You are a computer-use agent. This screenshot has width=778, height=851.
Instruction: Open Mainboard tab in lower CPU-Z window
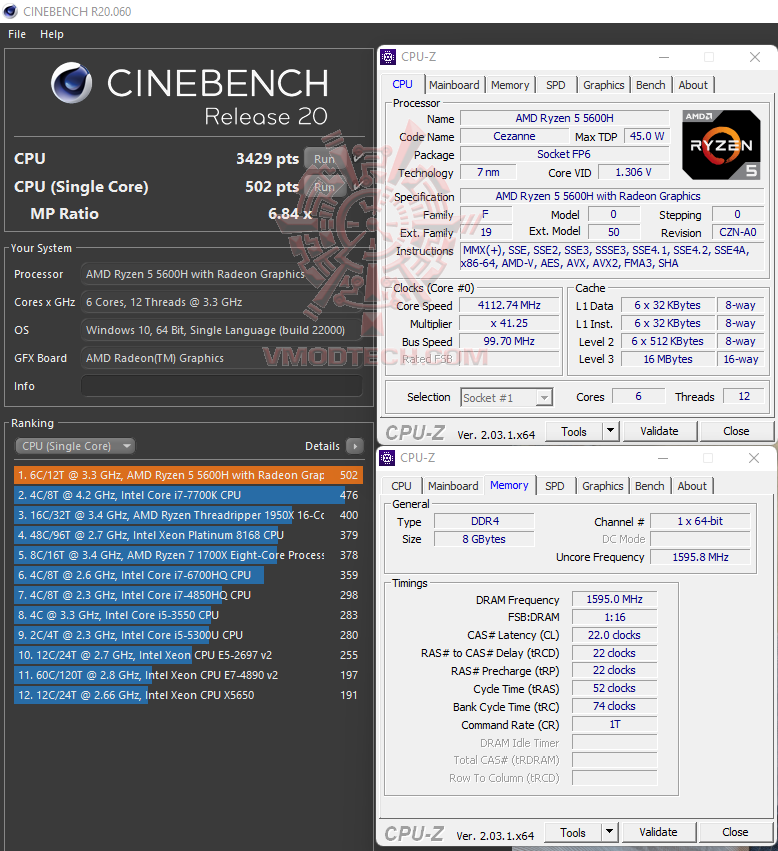click(453, 486)
